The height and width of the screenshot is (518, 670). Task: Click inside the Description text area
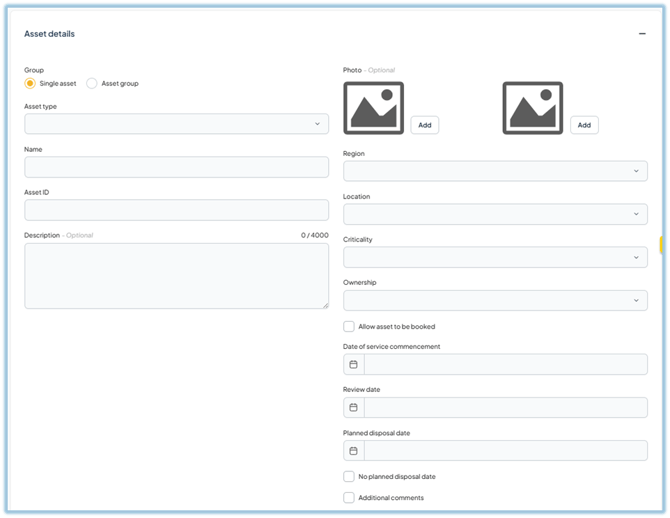point(176,275)
